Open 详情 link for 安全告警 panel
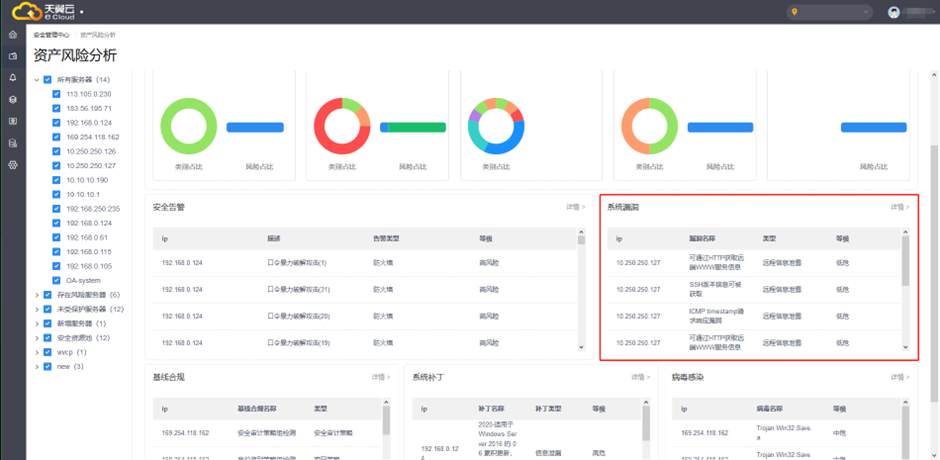Screen dimensions: 940x460 (575, 207)
